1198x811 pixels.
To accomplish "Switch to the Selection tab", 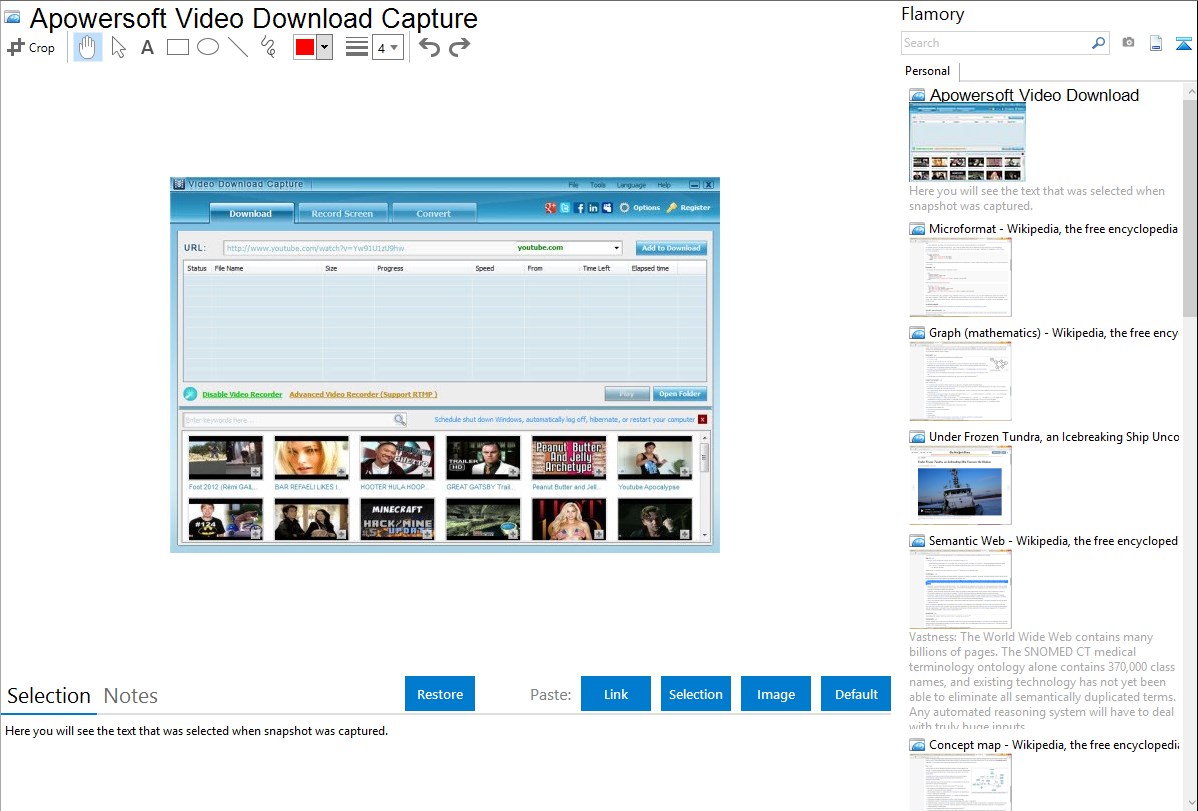I will pyautogui.click(x=49, y=696).
